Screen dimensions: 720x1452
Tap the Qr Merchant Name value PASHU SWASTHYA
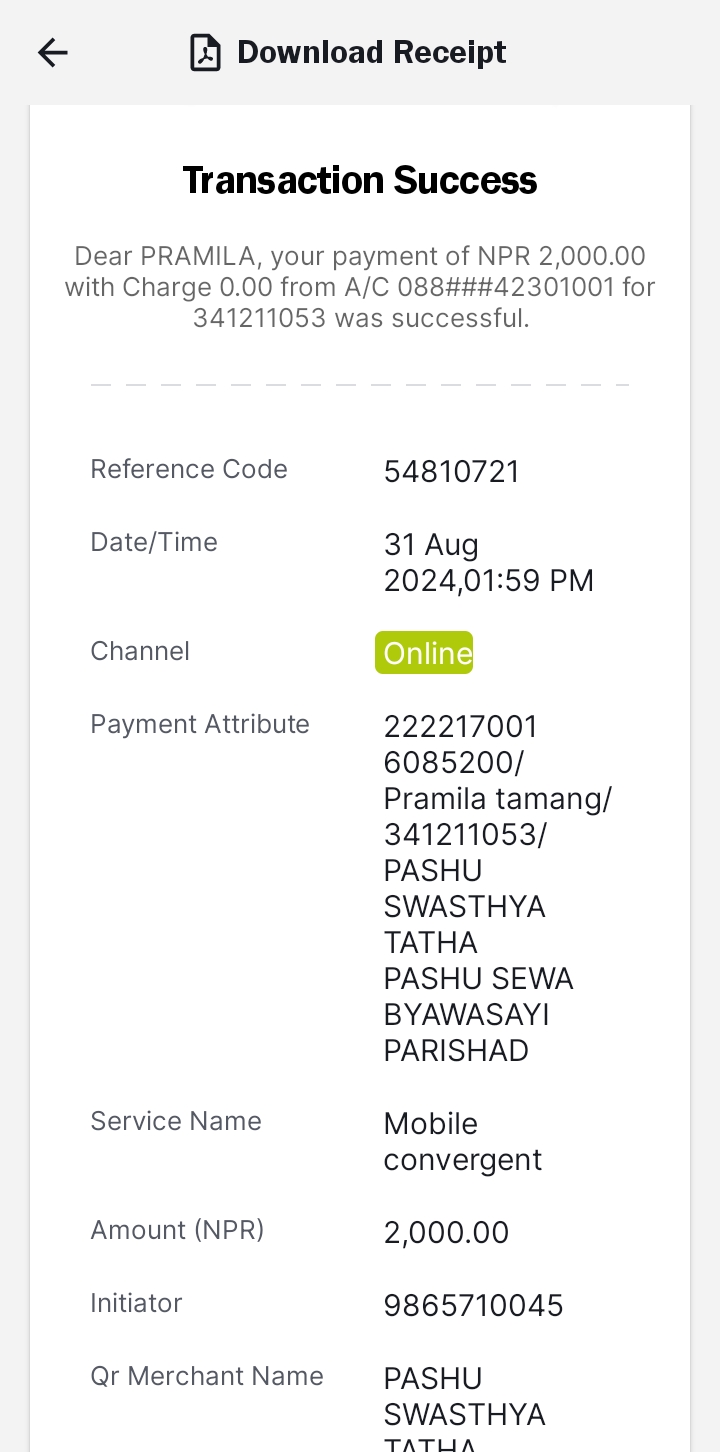point(465,1396)
